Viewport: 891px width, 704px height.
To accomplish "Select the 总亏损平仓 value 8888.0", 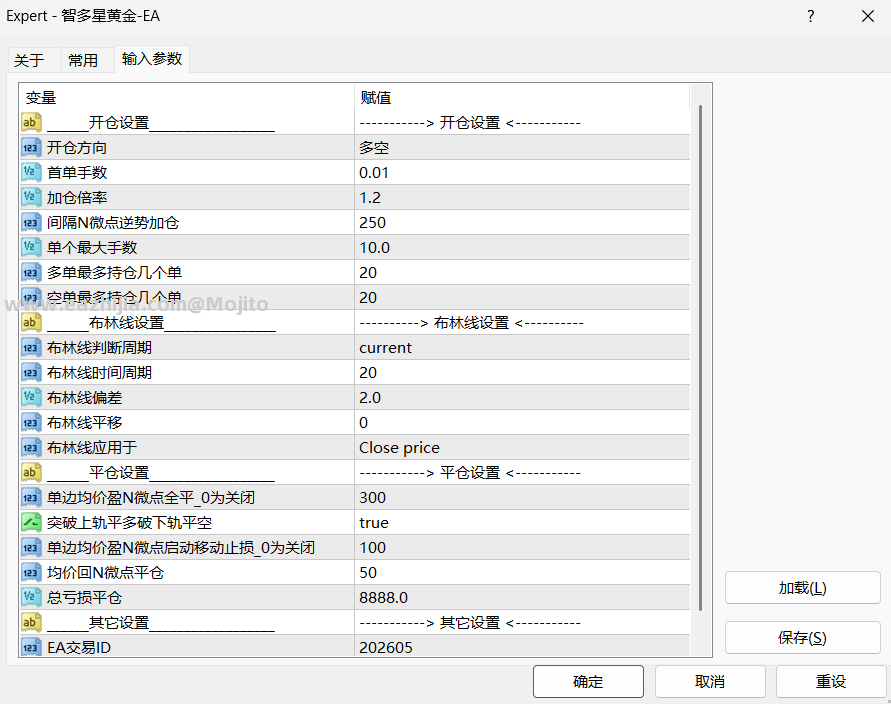I will pyautogui.click(x=522, y=598).
